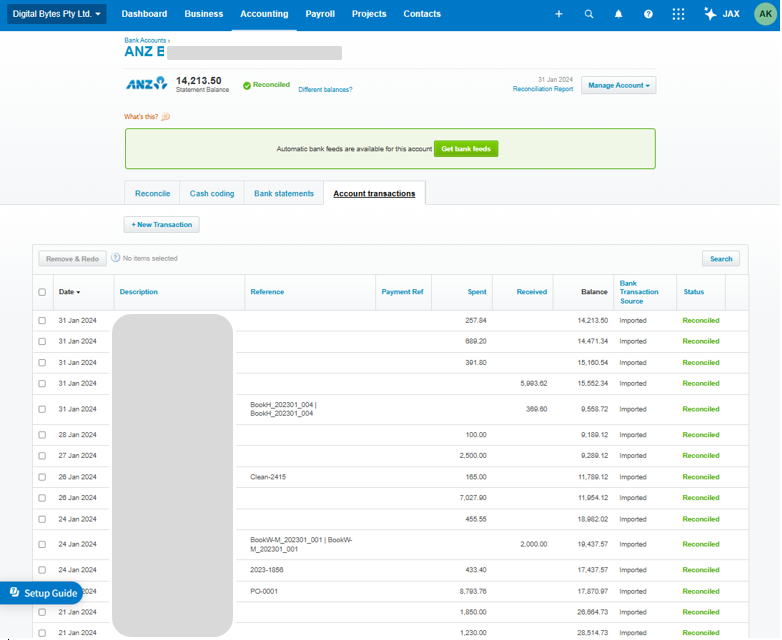Click the Search button above the table
This screenshot has height=640, width=782.
point(721,258)
